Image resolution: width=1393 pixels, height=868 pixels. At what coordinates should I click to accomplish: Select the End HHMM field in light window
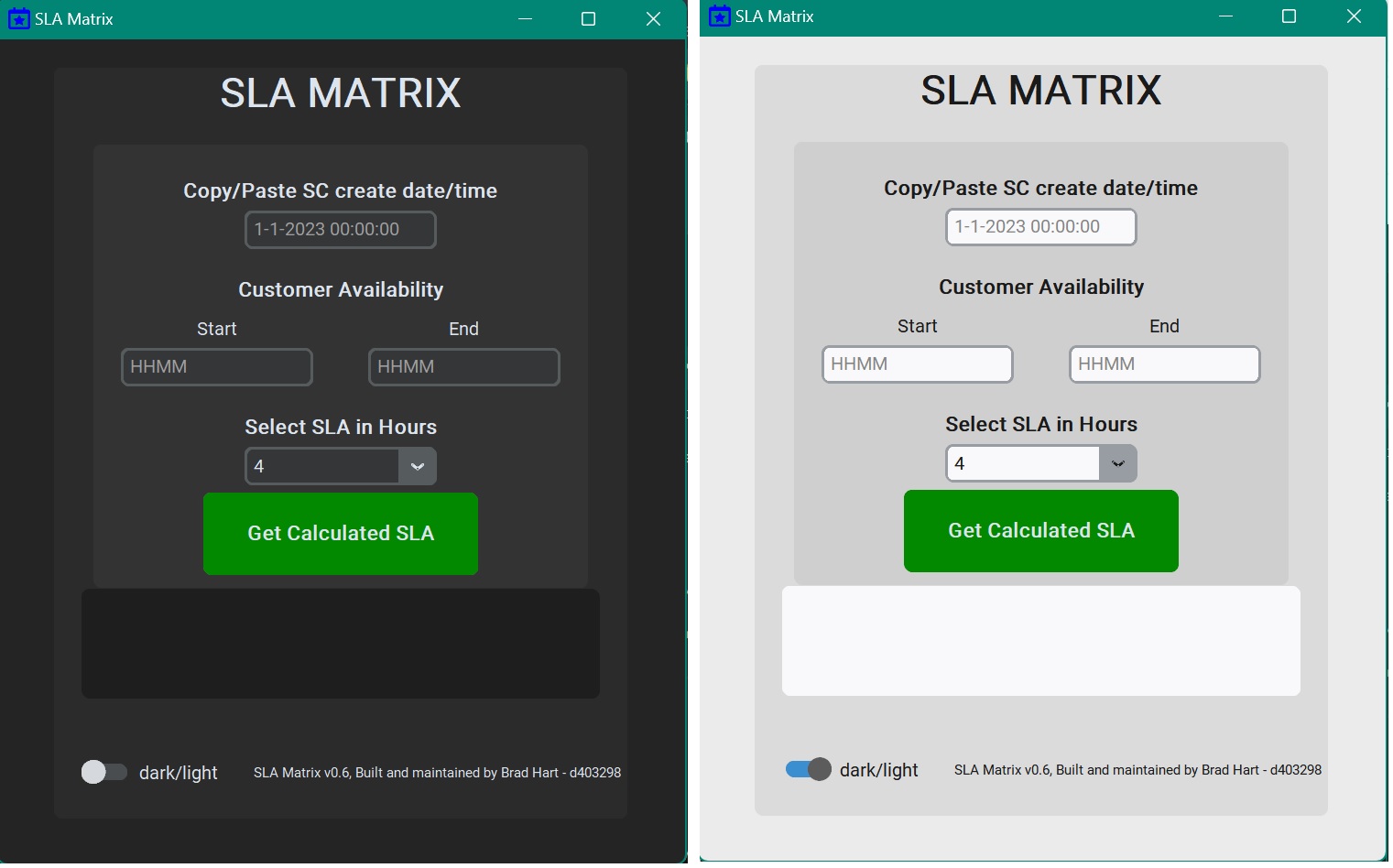point(1164,364)
